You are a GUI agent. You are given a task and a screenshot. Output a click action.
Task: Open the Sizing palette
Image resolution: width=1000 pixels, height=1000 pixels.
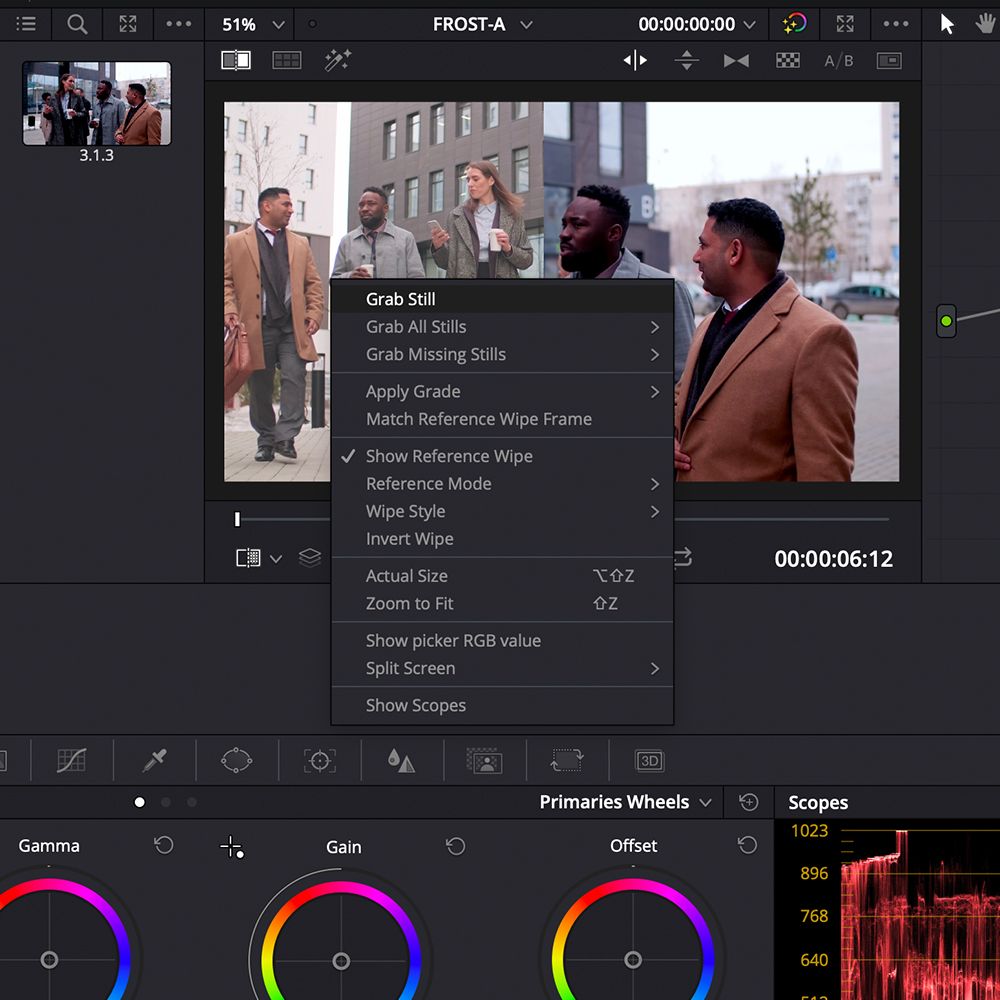pyautogui.click(x=566, y=760)
